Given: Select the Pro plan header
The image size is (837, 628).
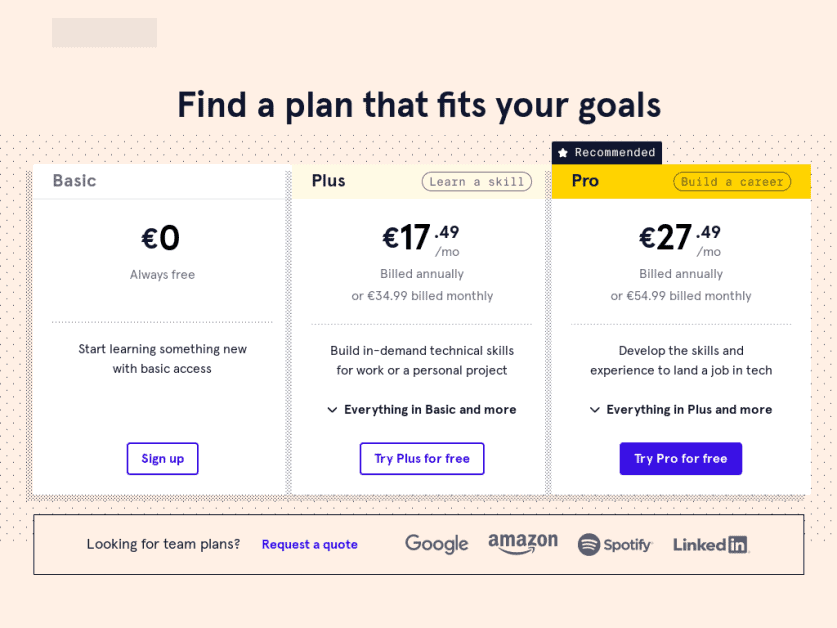Looking at the screenshot, I should pyautogui.click(x=585, y=181).
